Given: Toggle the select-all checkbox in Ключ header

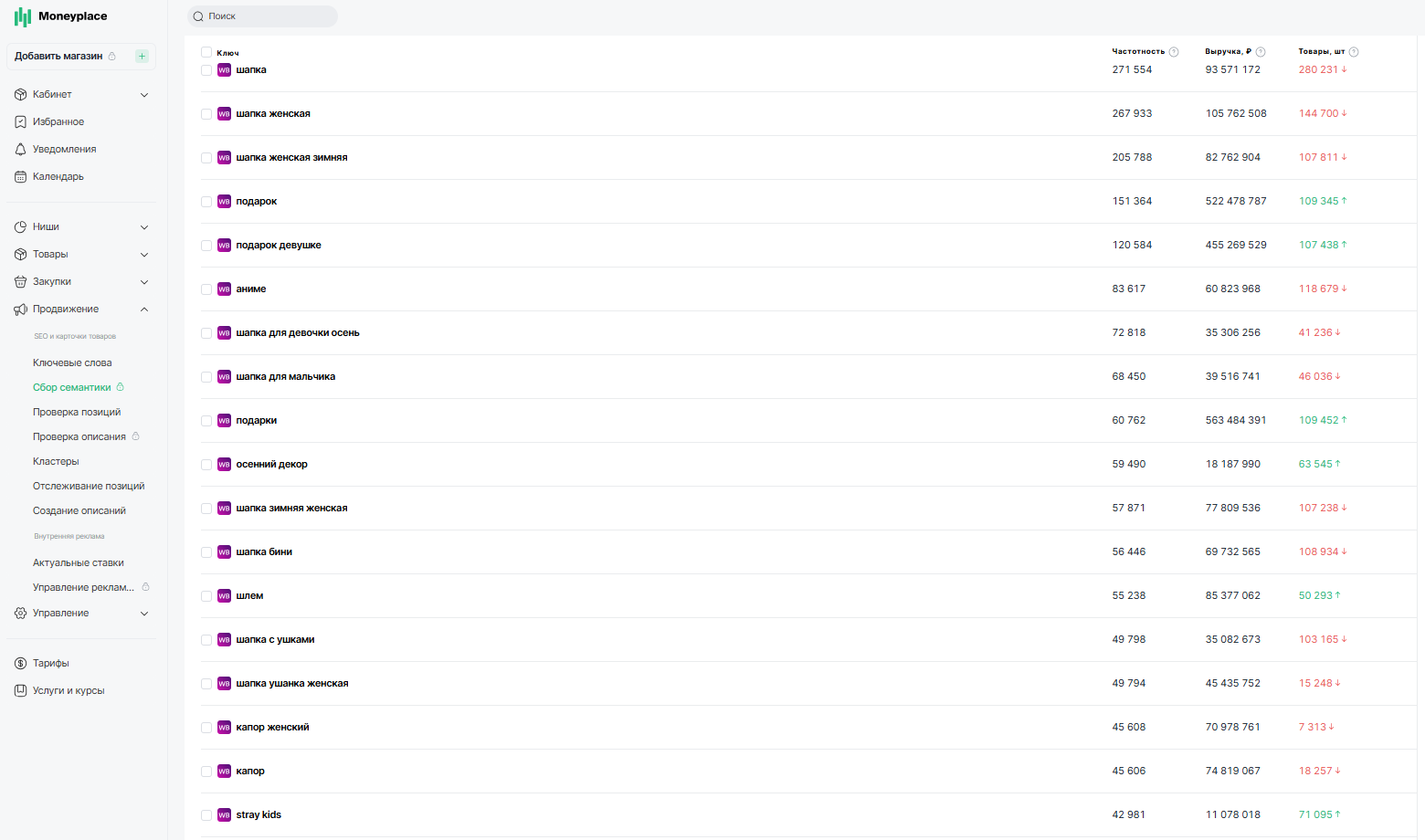Looking at the screenshot, I should pyautogui.click(x=206, y=52).
